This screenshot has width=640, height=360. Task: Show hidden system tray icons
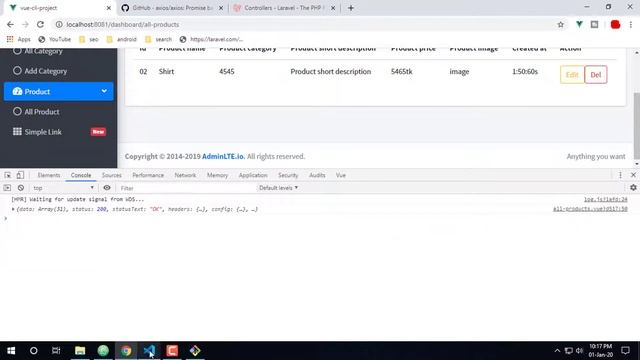pos(557,351)
